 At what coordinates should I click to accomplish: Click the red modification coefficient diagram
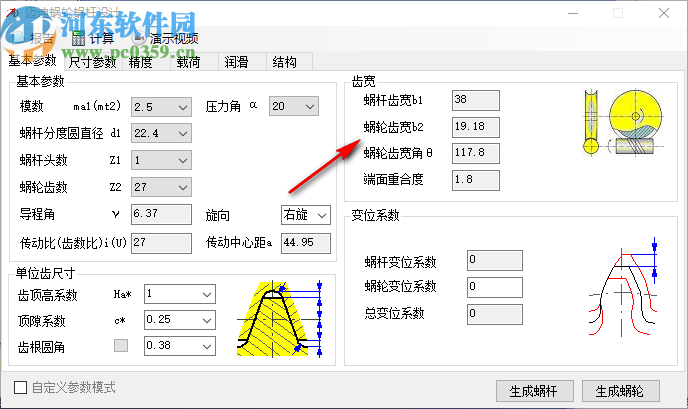623,287
